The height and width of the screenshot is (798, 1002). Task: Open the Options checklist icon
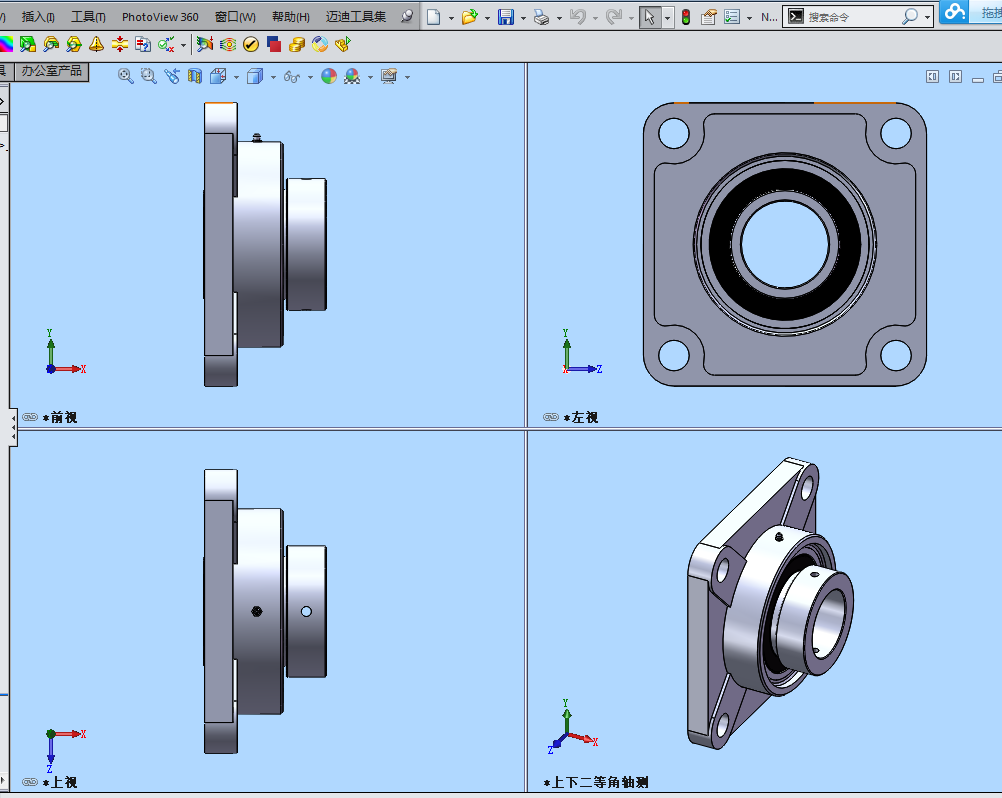point(732,17)
